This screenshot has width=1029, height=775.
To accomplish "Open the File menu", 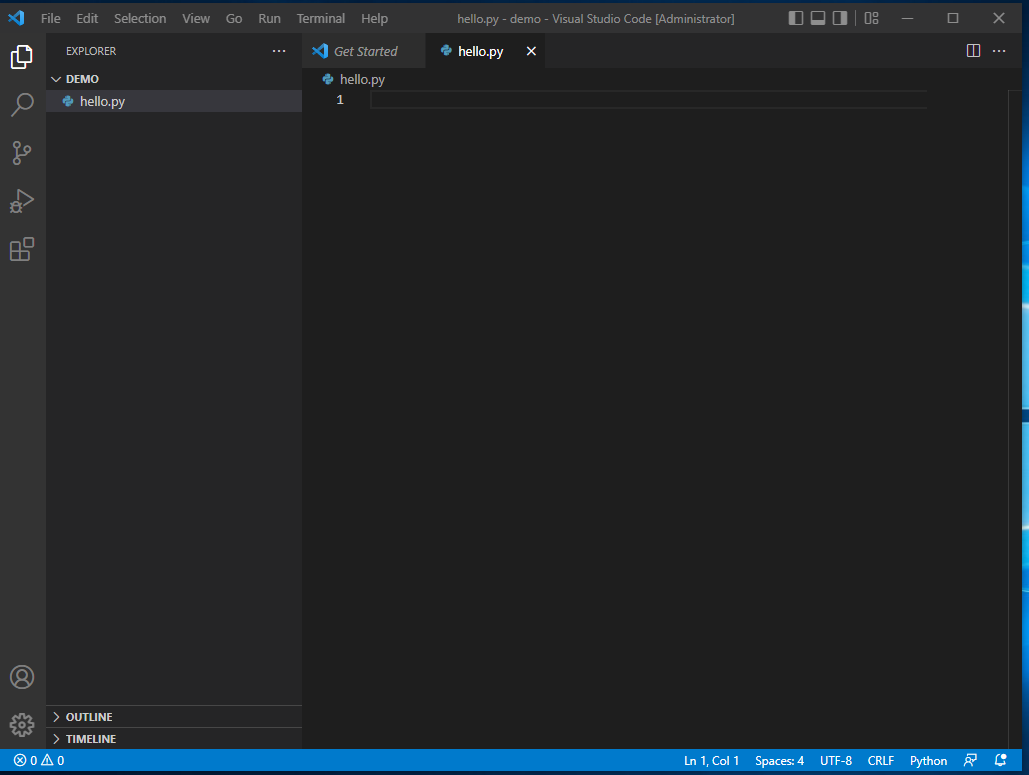I will pyautogui.click(x=51, y=18).
